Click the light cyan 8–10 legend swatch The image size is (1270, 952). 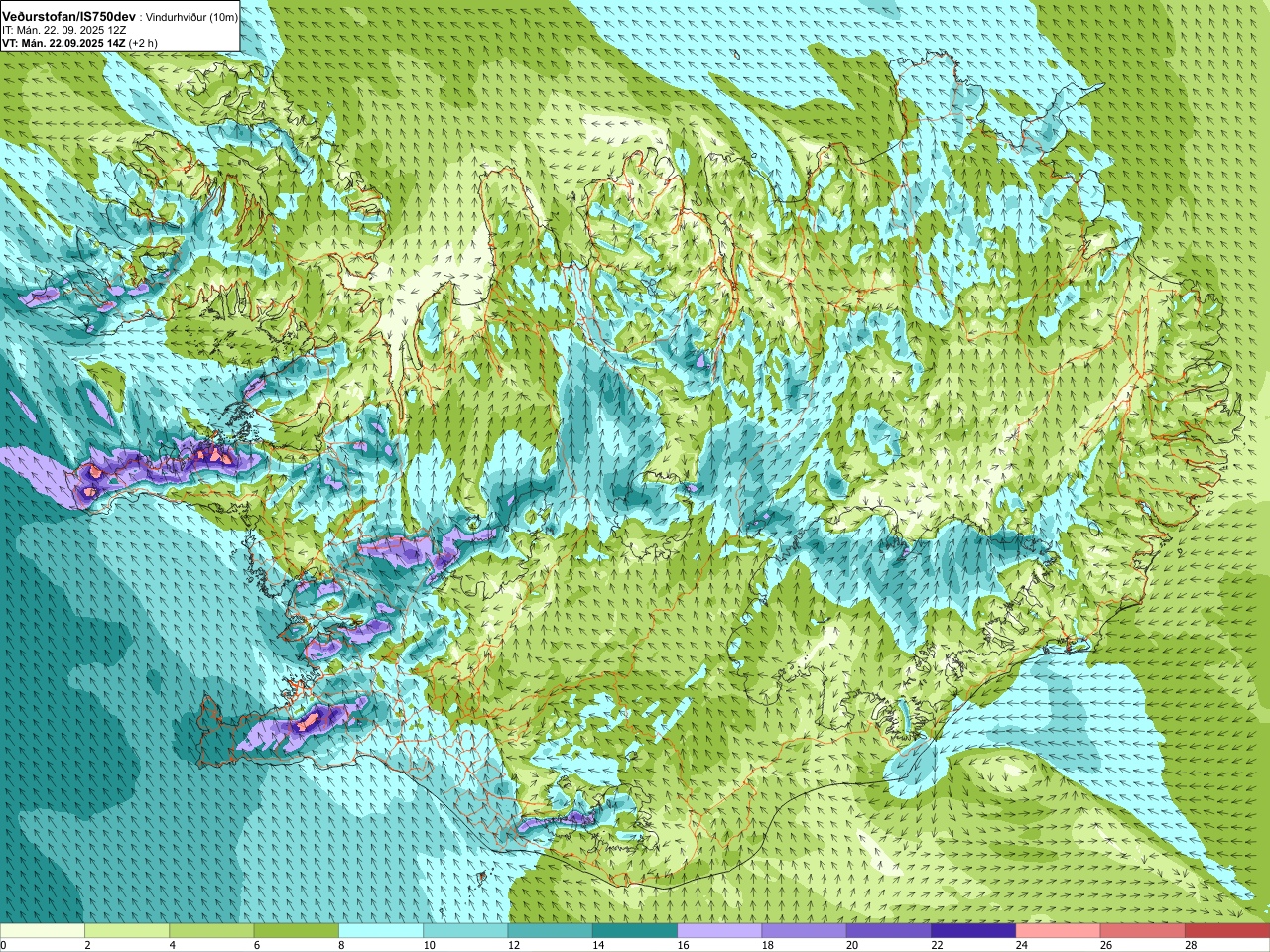381,931
